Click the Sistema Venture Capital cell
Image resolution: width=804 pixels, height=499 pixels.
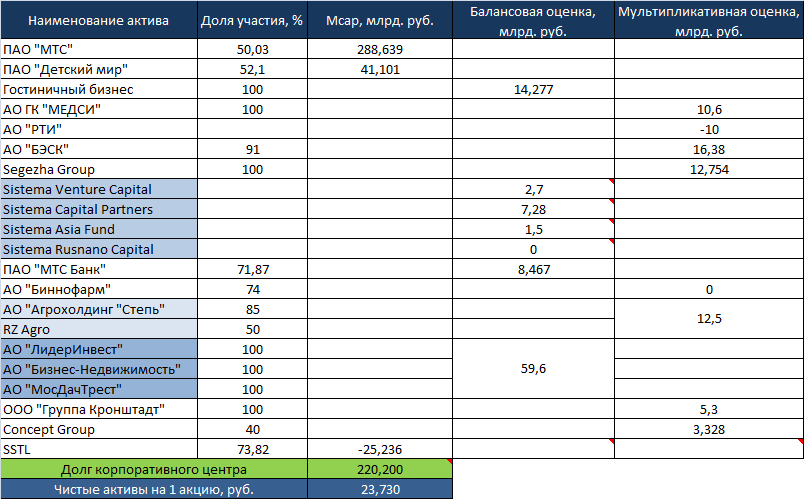pos(98,189)
